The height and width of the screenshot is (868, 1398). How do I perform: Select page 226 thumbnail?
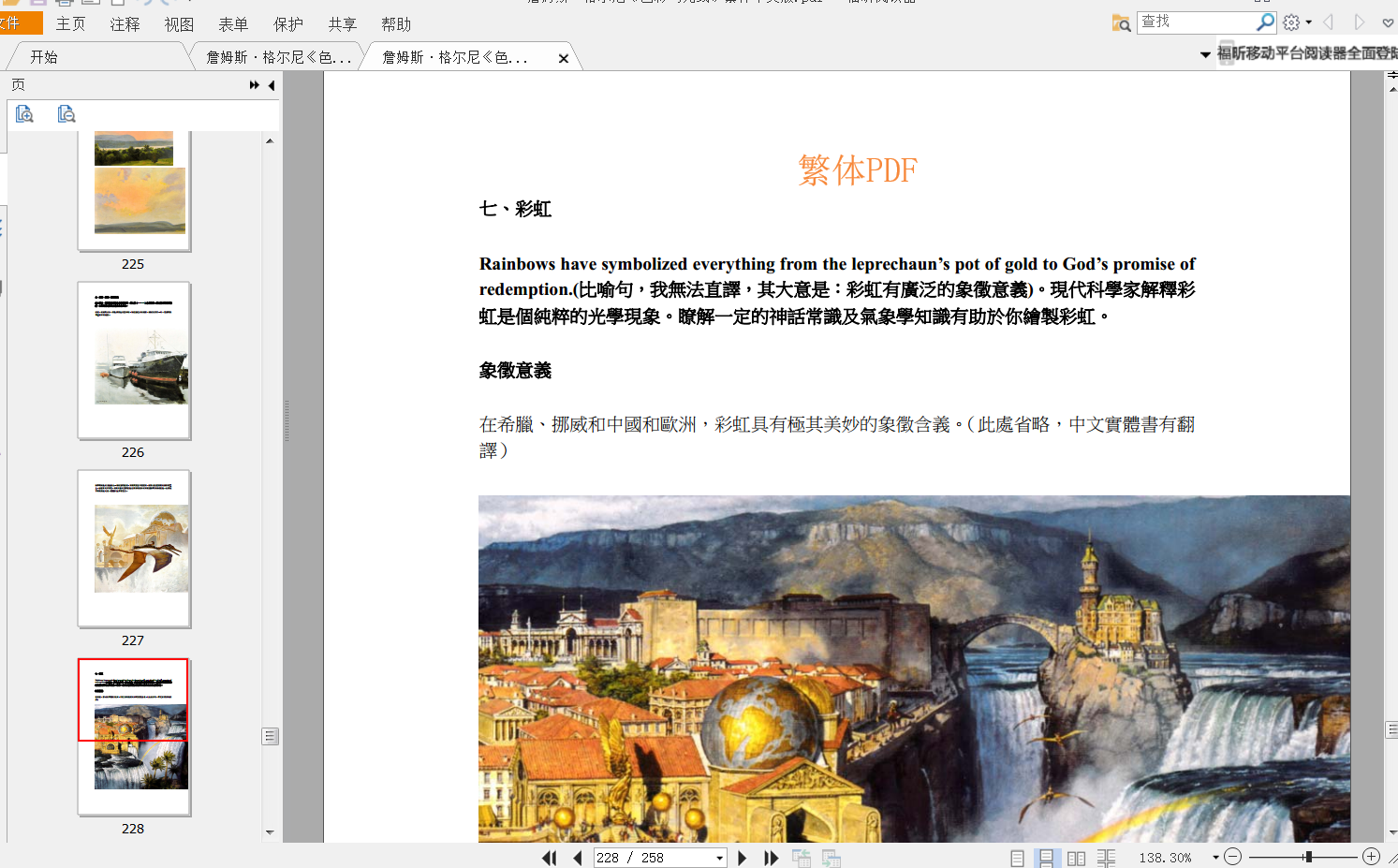pos(135,360)
